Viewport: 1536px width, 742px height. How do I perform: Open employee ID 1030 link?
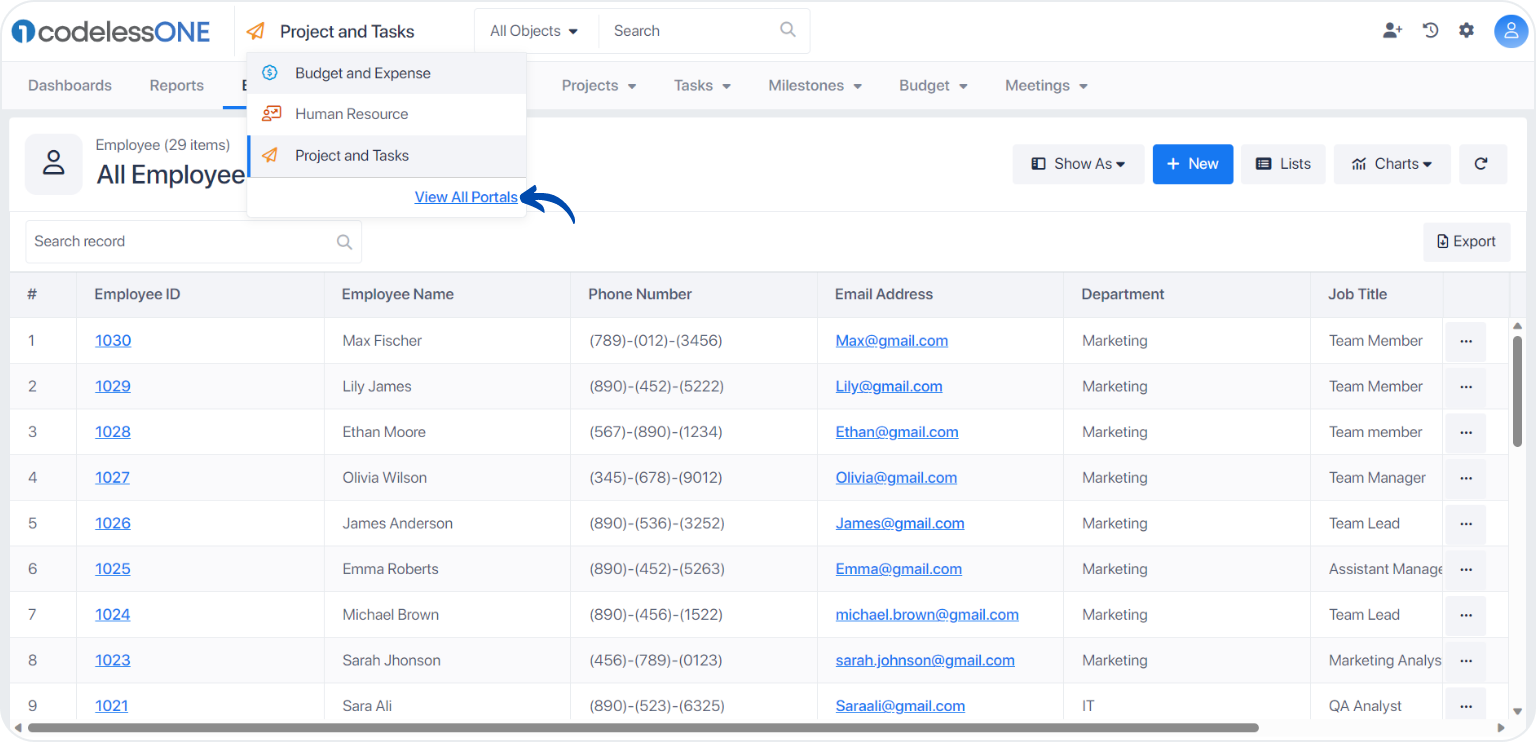tap(113, 341)
